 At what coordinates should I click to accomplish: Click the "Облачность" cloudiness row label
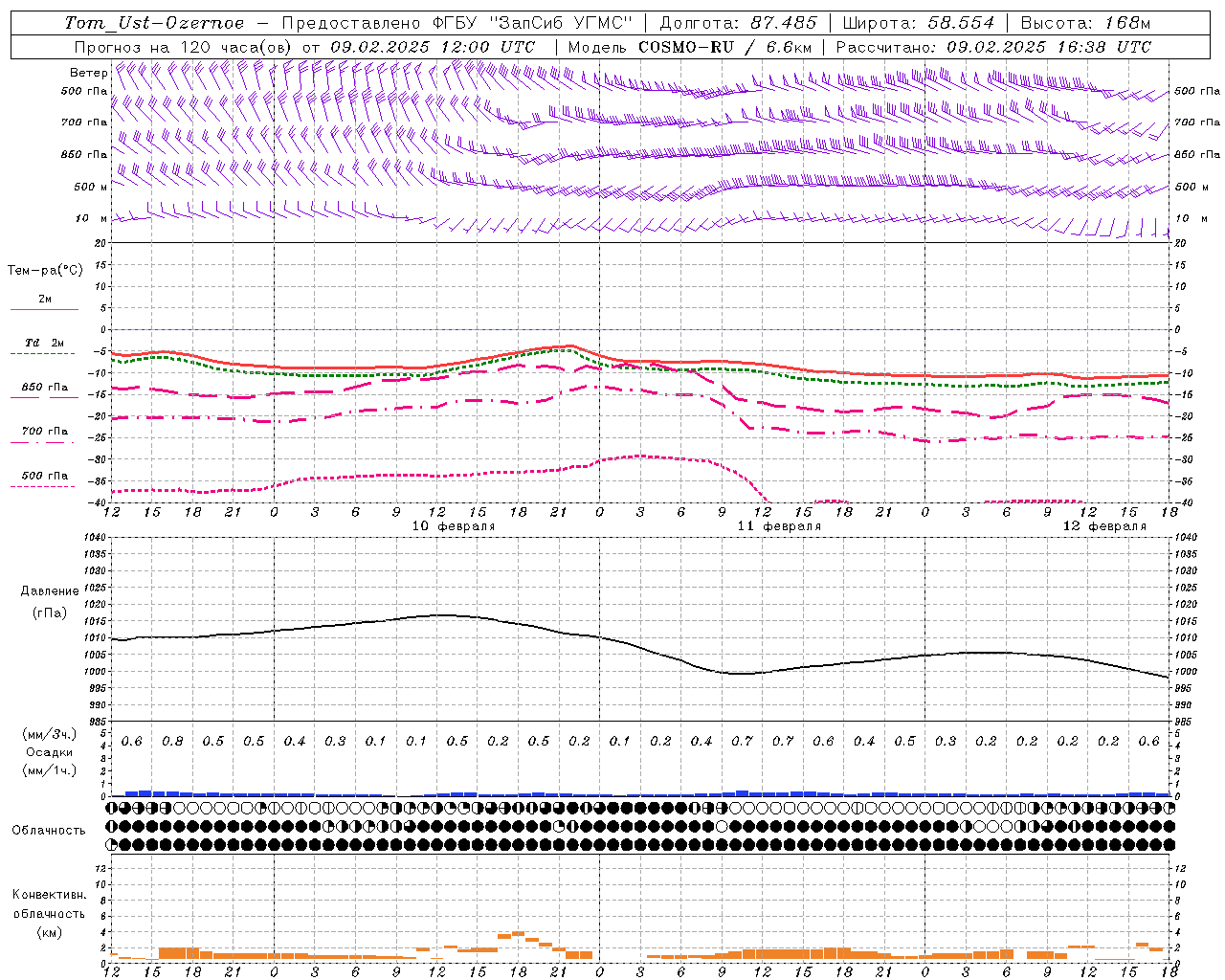click(49, 831)
